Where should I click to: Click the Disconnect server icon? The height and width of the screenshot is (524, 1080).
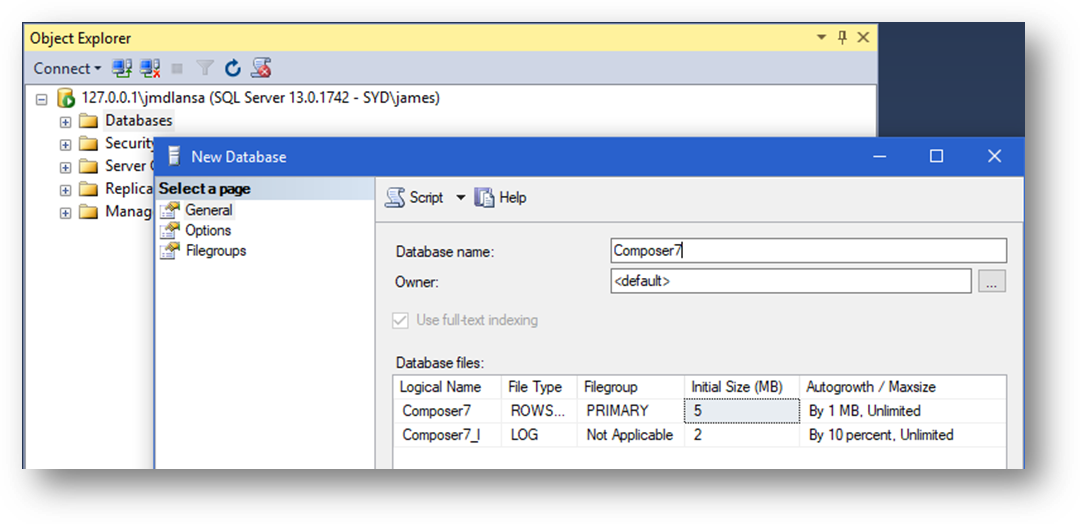(x=150, y=68)
